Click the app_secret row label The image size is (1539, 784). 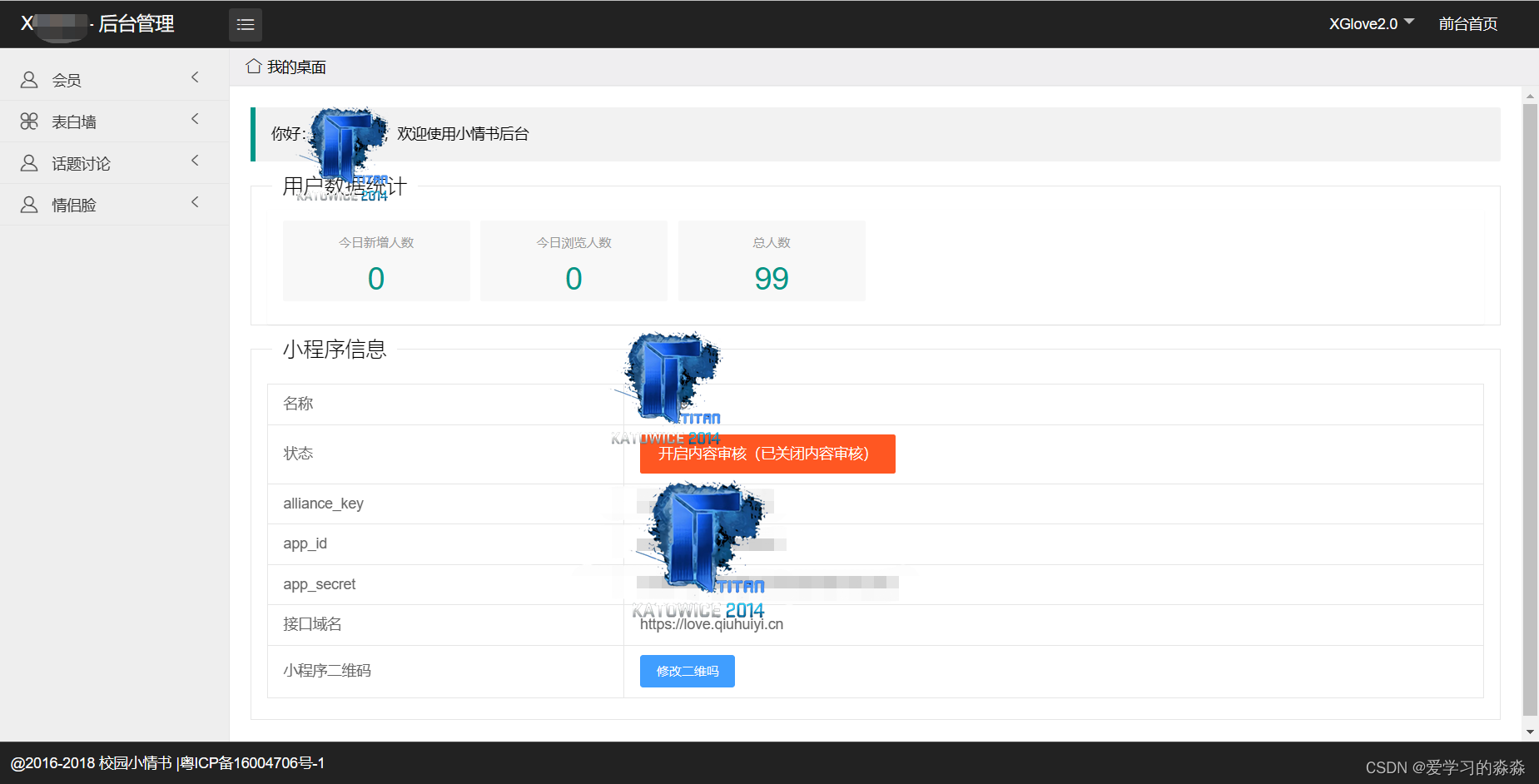click(x=319, y=584)
